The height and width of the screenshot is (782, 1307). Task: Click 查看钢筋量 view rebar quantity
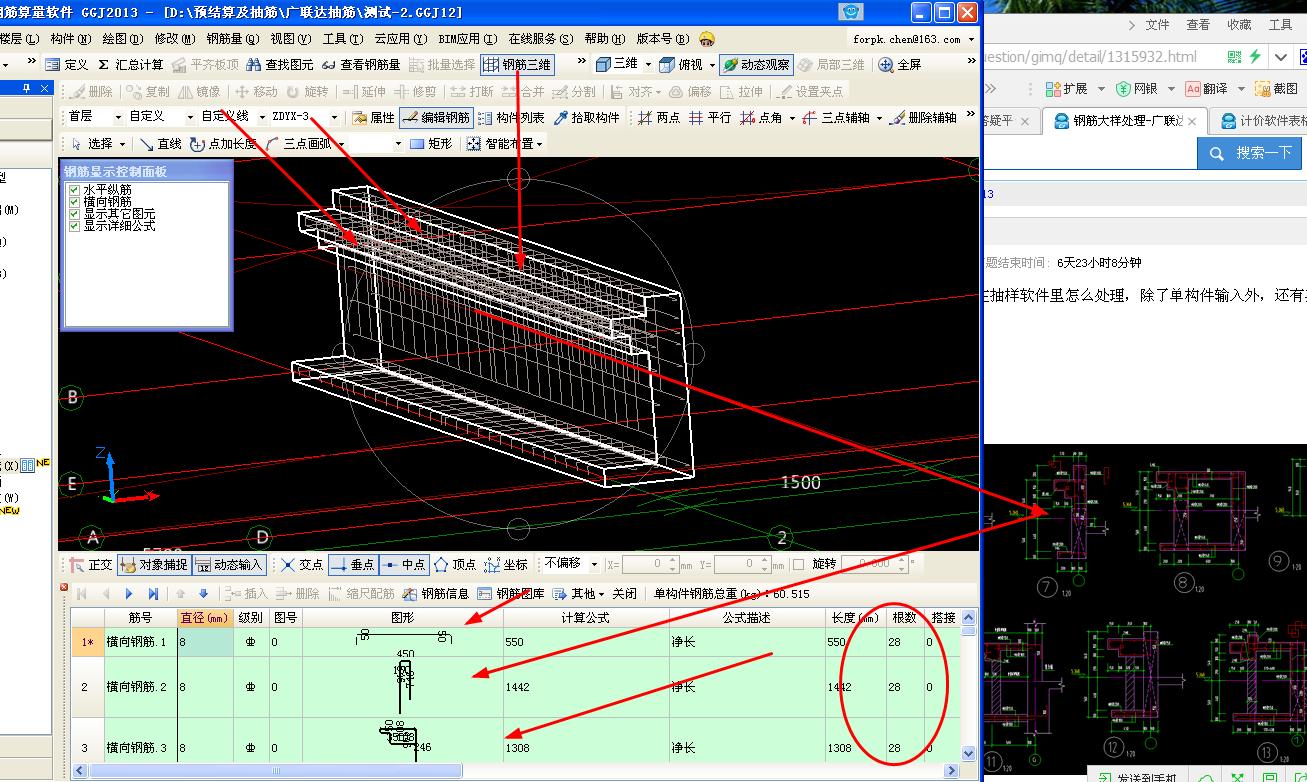point(361,65)
